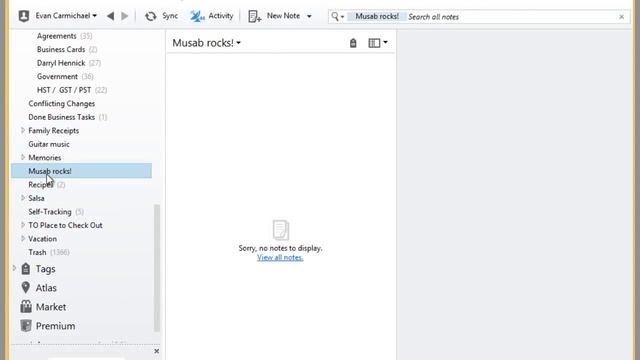Click the account avatar icon

tap(24, 16)
